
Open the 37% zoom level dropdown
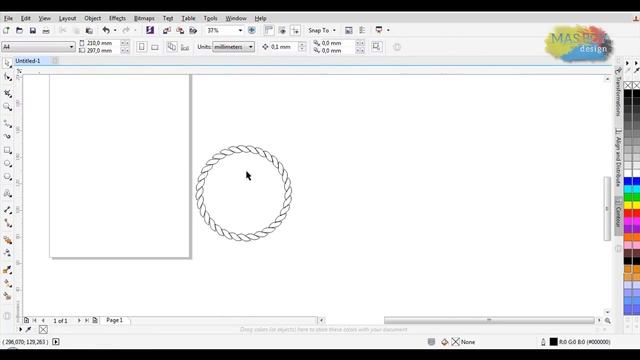[x=240, y=30]
